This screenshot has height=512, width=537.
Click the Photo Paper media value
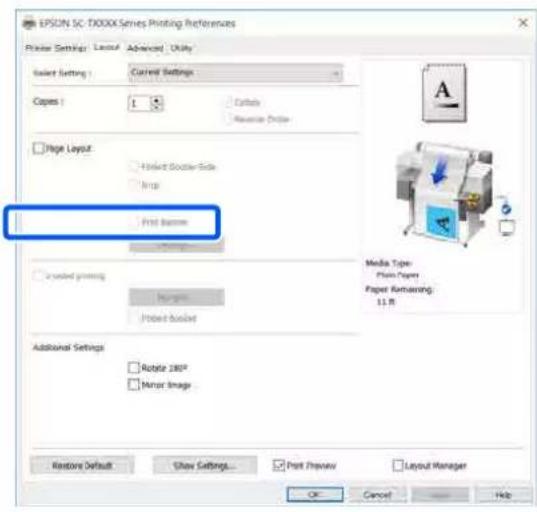click(398, 275)
